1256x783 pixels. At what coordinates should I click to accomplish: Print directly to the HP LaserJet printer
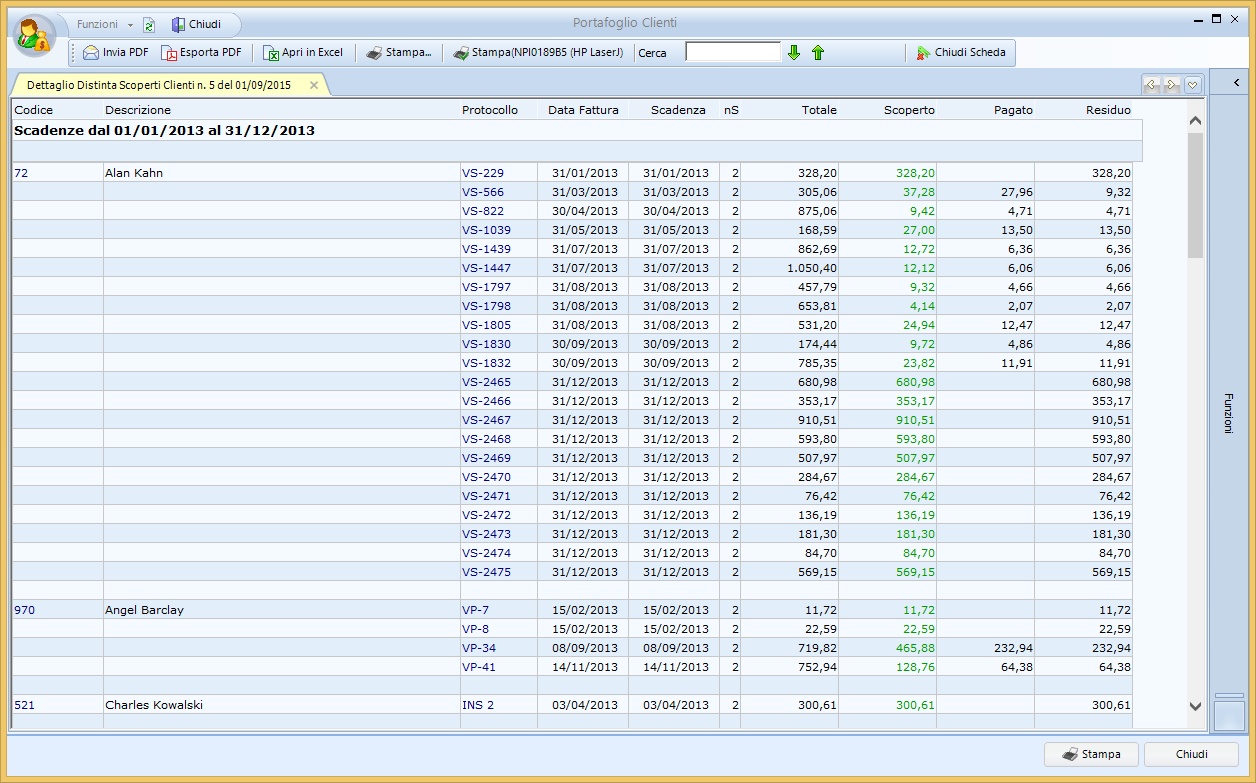click(x=538, y=53)
